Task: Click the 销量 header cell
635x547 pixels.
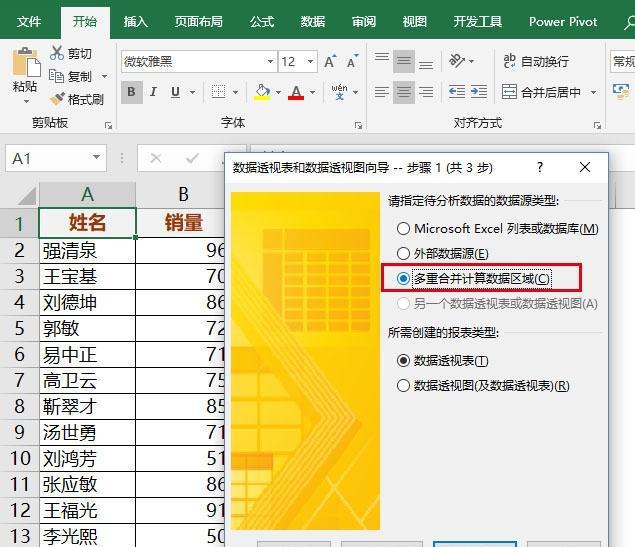Action: pos(181,223)
